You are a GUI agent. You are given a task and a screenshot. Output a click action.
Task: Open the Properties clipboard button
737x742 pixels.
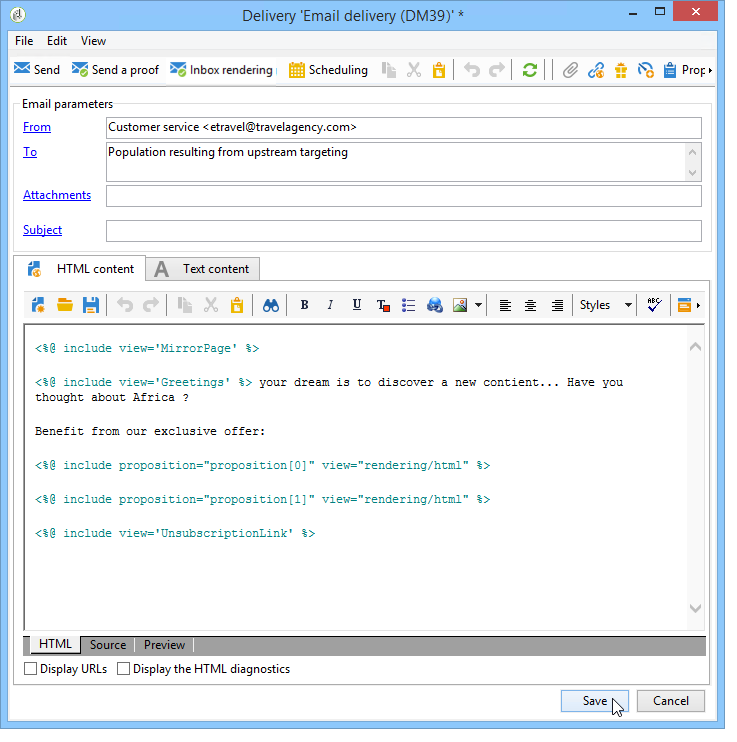tap(684, 70)
